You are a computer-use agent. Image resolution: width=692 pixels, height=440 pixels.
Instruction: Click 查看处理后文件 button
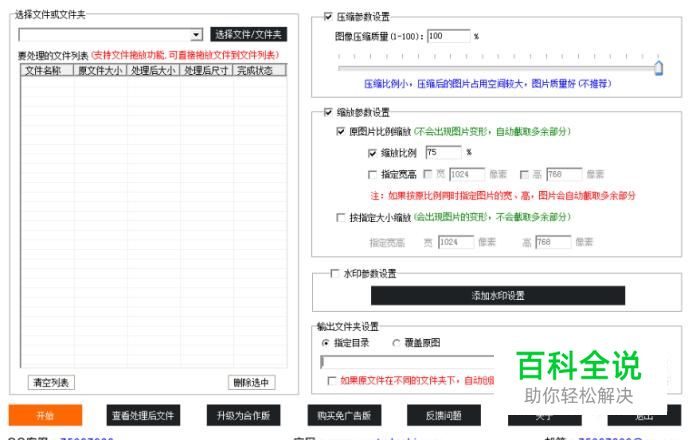143,415
